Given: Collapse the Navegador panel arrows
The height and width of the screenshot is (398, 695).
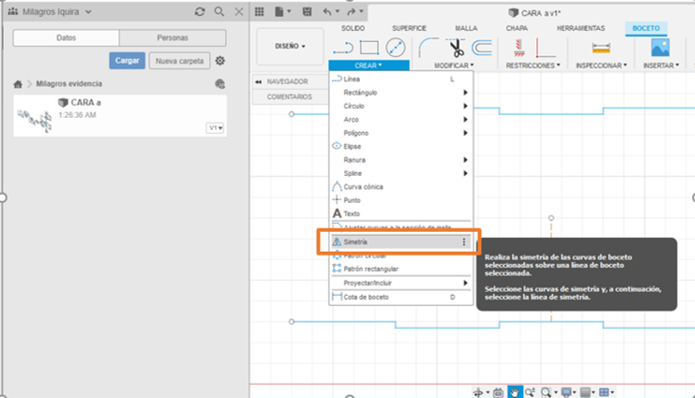Looking at the screenshot, I should point(258,82).
